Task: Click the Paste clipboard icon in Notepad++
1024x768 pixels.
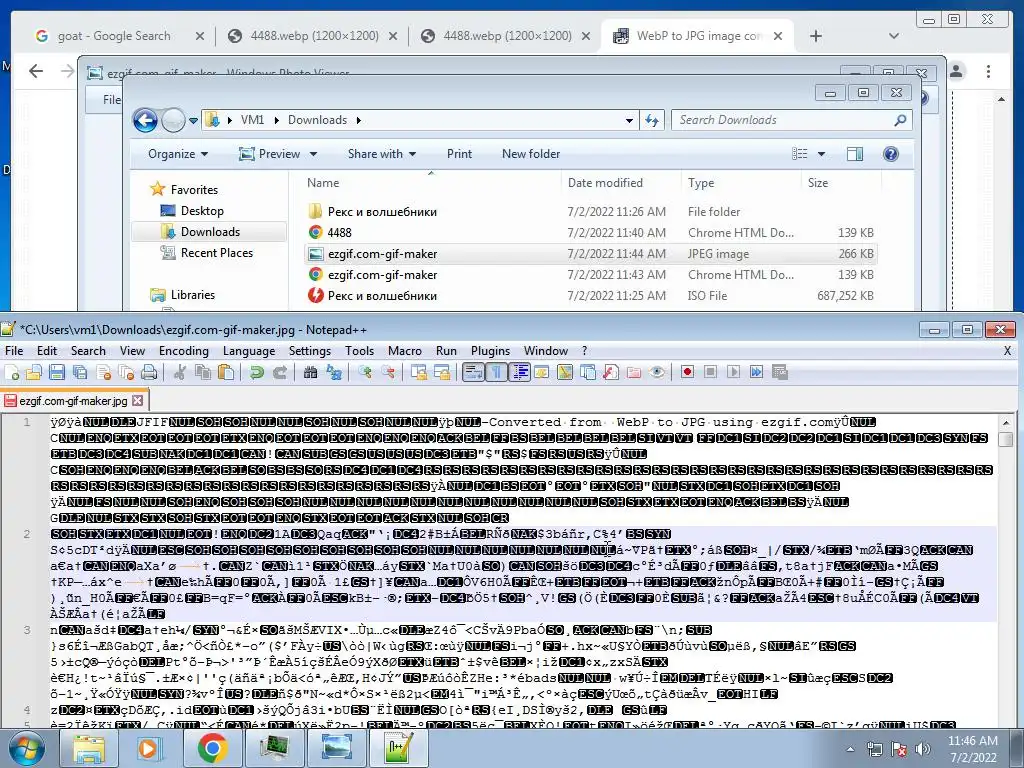Action: (226, 372)
